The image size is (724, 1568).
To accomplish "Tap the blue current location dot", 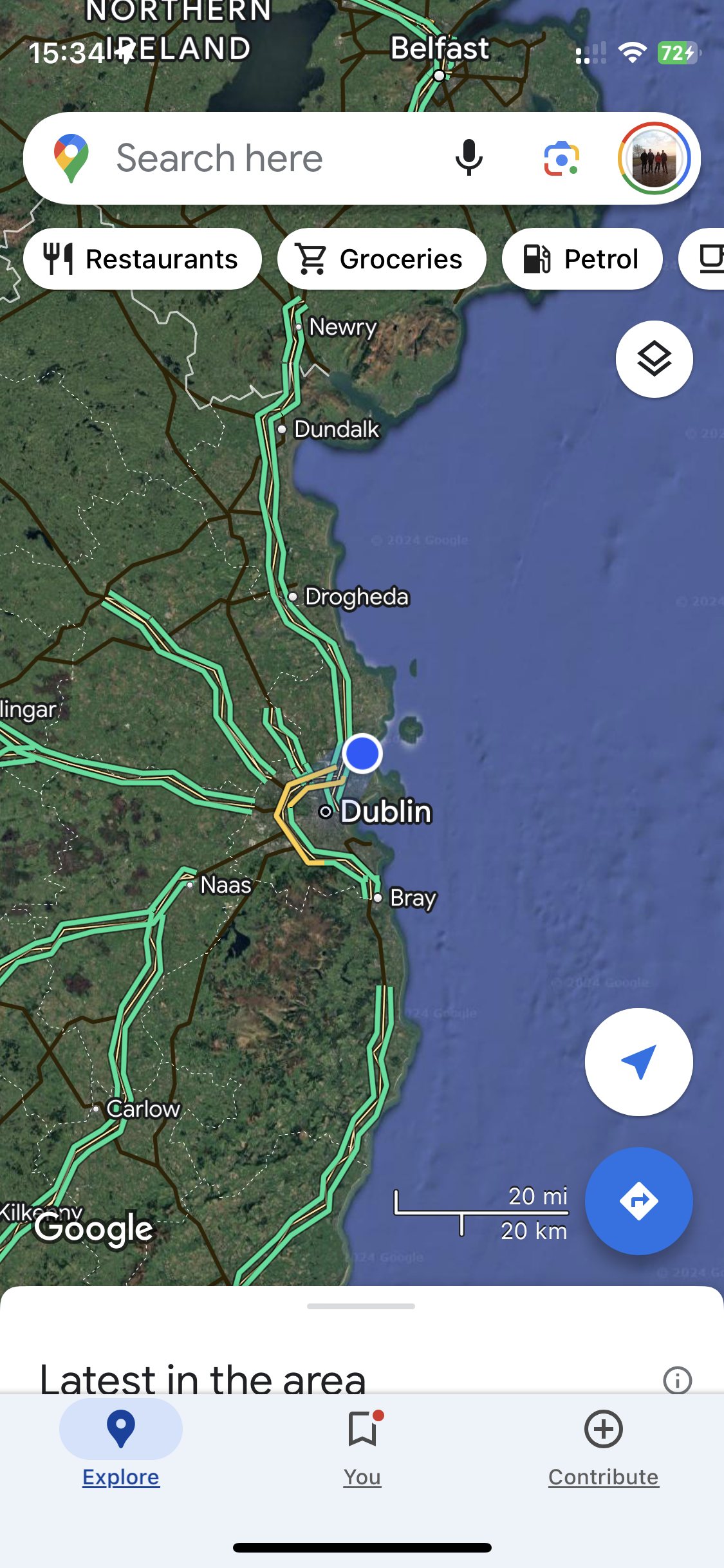I will click(362, 753).
